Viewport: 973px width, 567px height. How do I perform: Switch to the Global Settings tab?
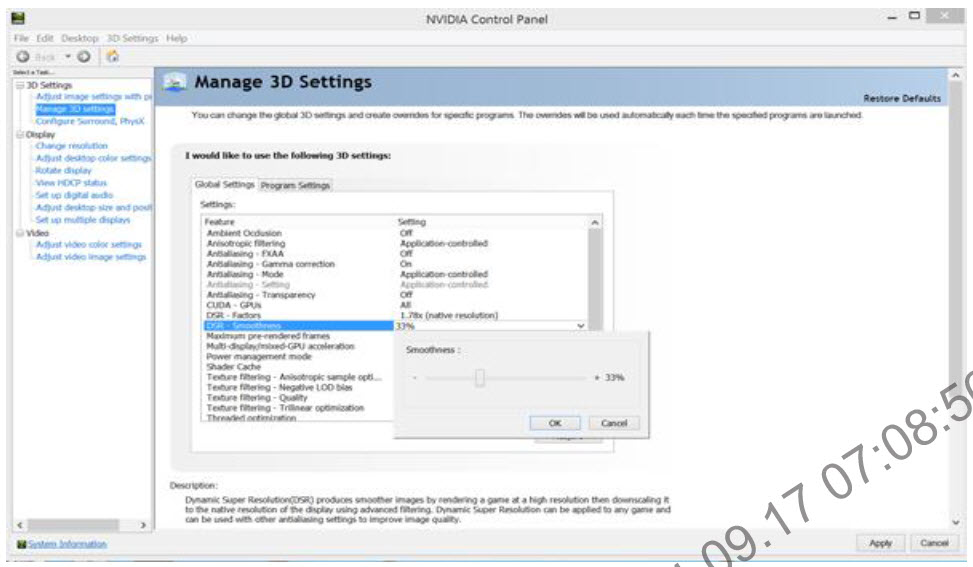point(225,184)
